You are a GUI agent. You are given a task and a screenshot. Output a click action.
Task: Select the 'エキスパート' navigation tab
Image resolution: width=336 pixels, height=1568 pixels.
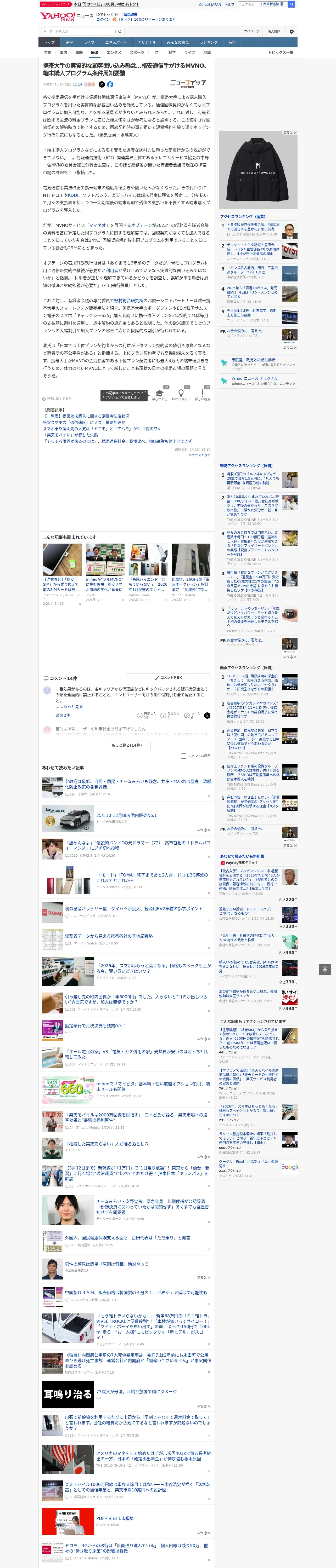(116, 43)
